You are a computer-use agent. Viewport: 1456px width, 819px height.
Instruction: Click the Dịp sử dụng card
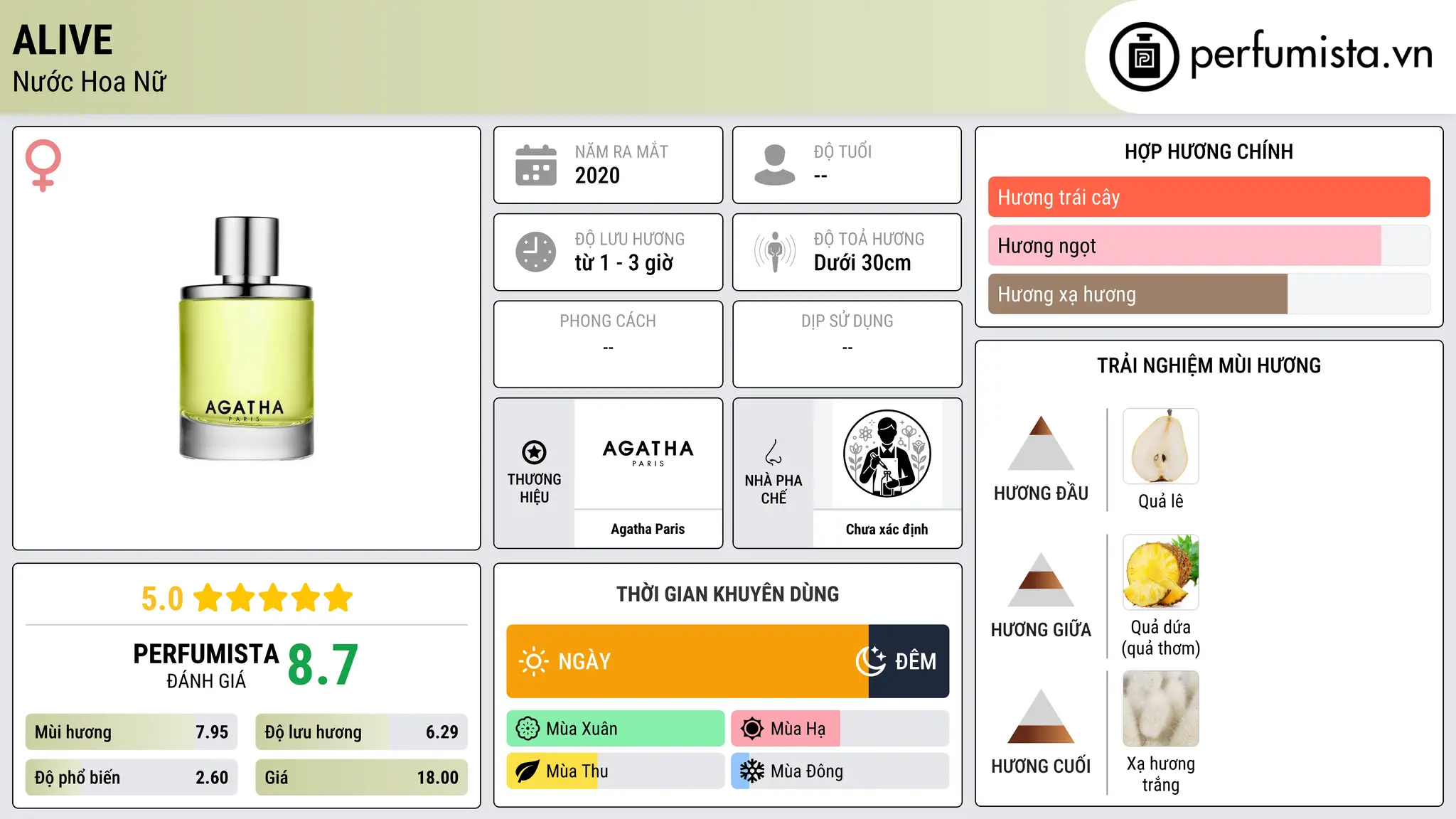pos(847,344)
